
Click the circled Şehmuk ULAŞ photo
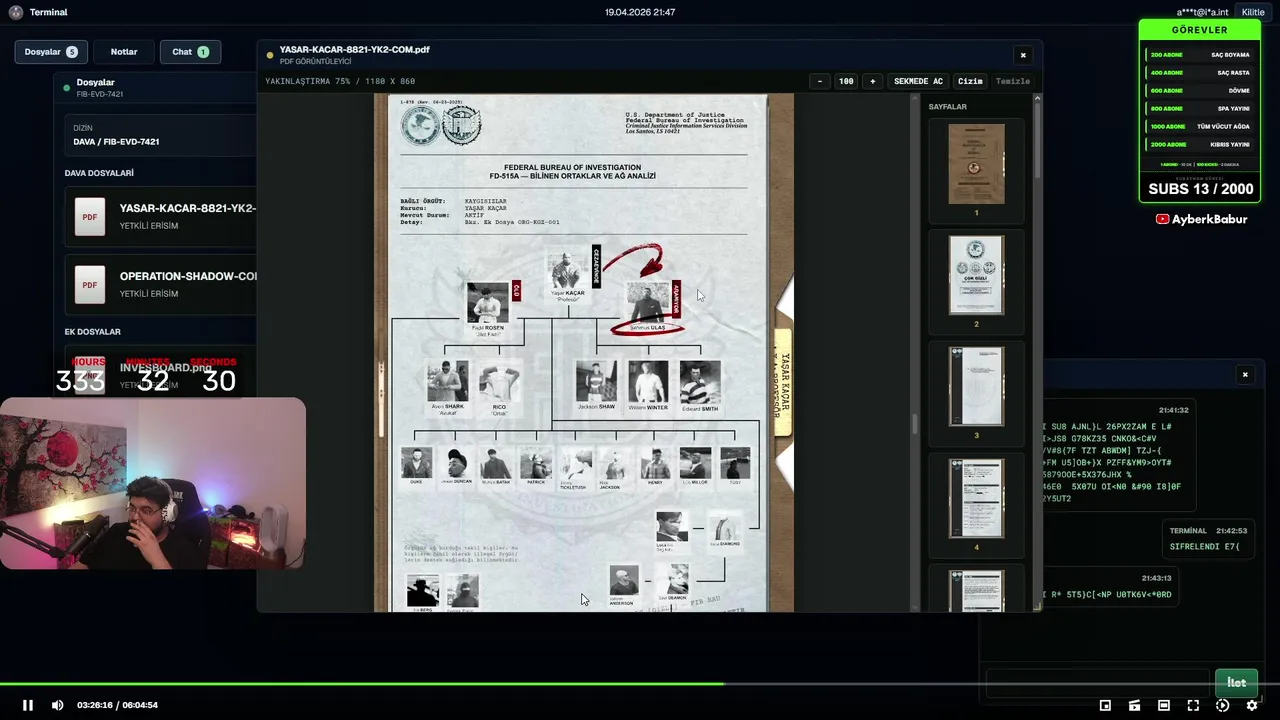(x=647, y=303)
